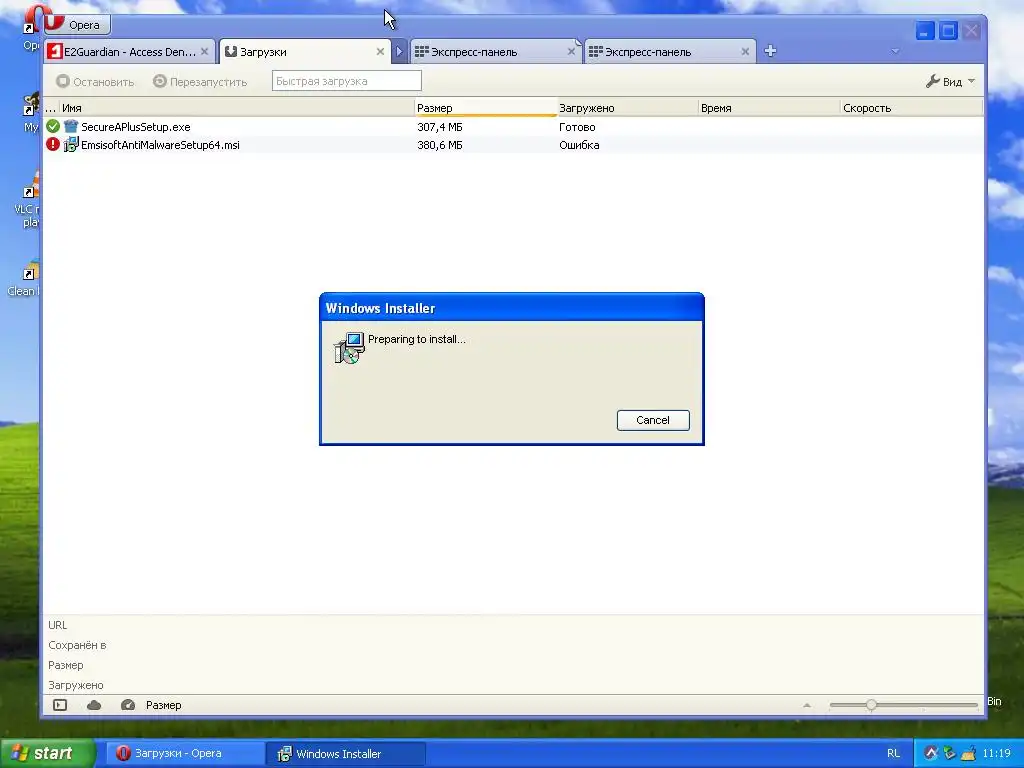The width and height of the screenshot is (1024, 768).
Task: Click the first system tray icon
Action: pyautogui.click(x=931, y=753)
